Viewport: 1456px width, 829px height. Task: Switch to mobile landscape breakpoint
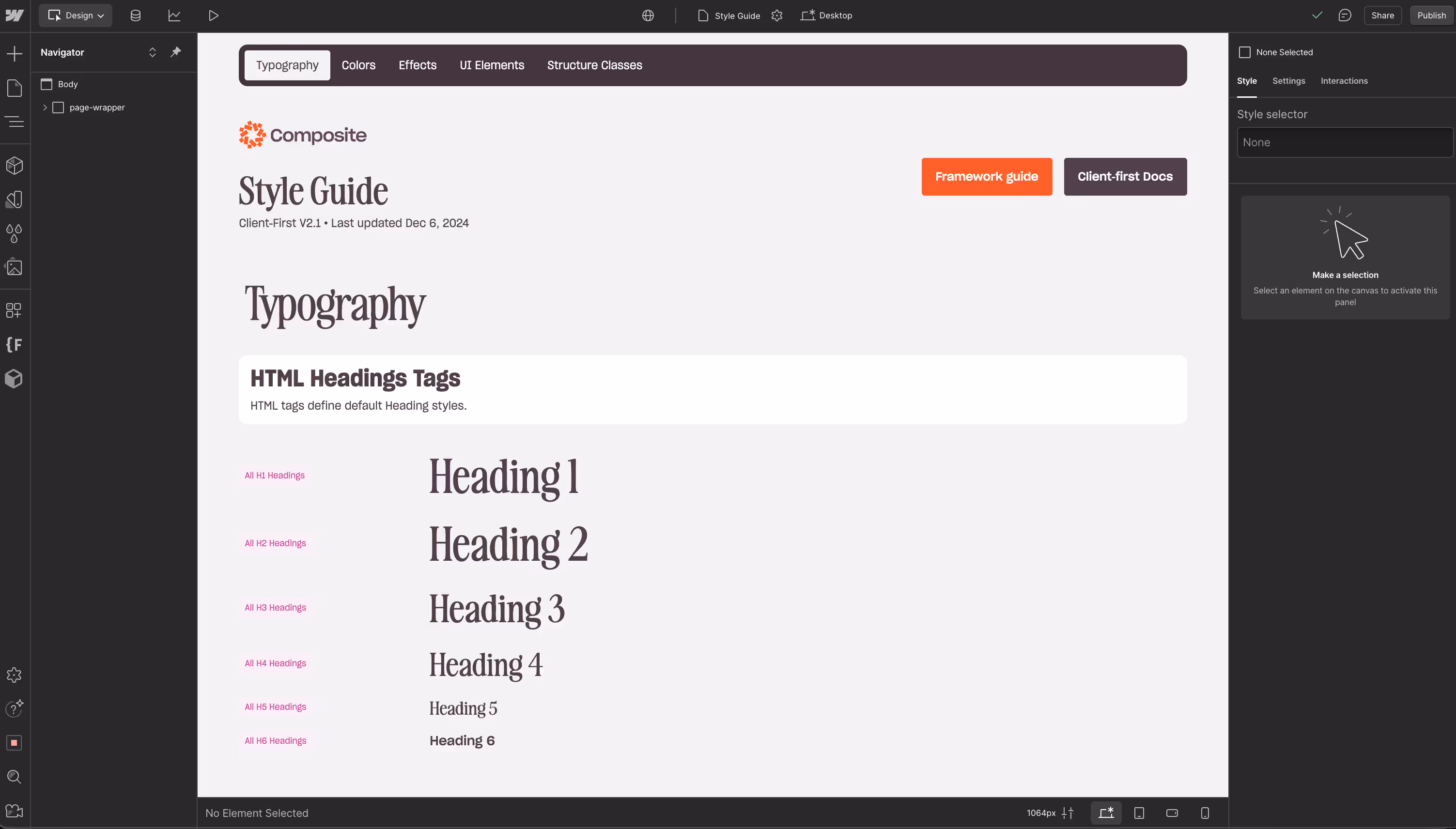click(1172, 813)
